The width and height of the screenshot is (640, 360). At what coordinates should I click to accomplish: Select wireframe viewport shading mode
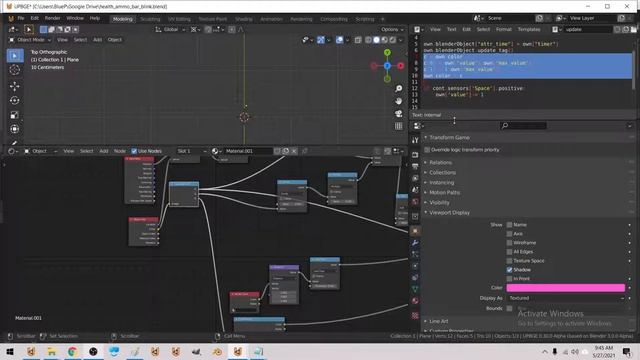pos(368,40)
